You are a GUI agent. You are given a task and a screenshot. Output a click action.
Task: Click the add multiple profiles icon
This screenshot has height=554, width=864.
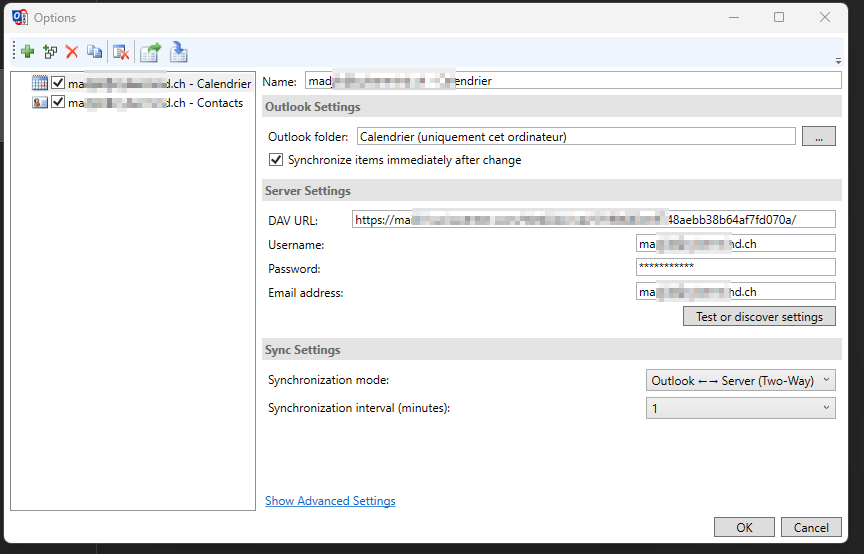pyautogui.click(x=50, y=52)
